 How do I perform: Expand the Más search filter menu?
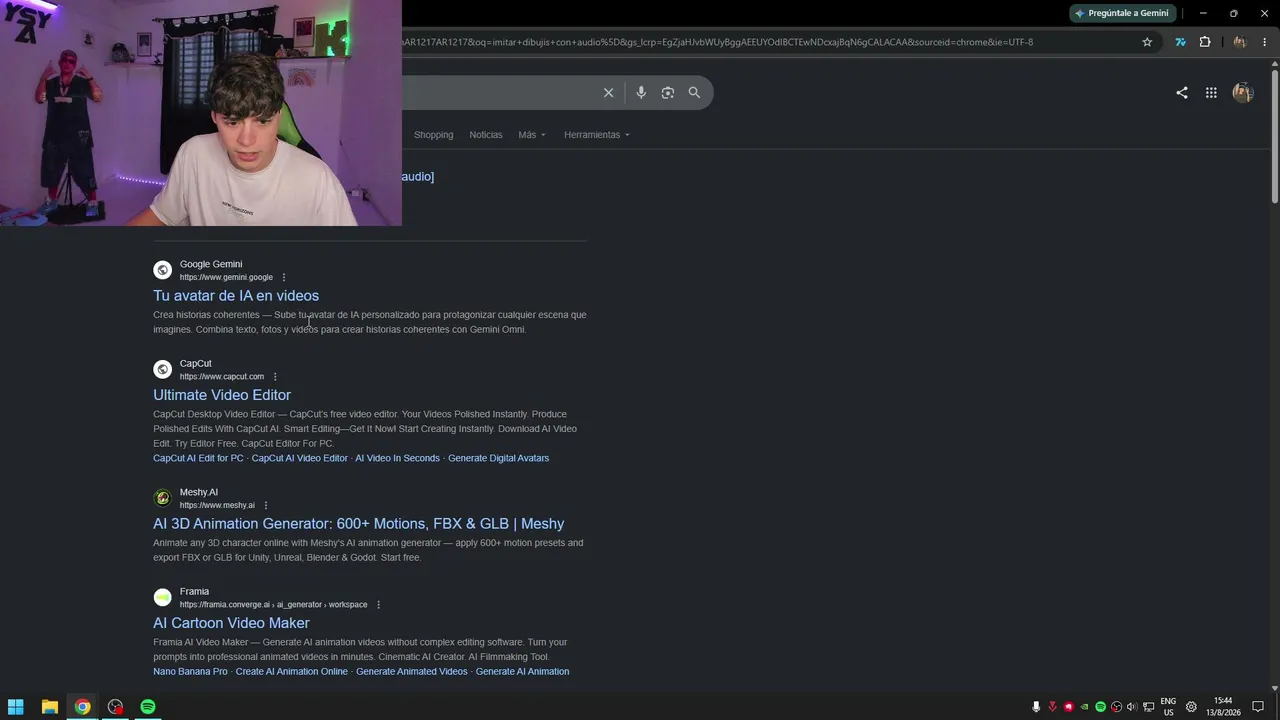point(532,135)
